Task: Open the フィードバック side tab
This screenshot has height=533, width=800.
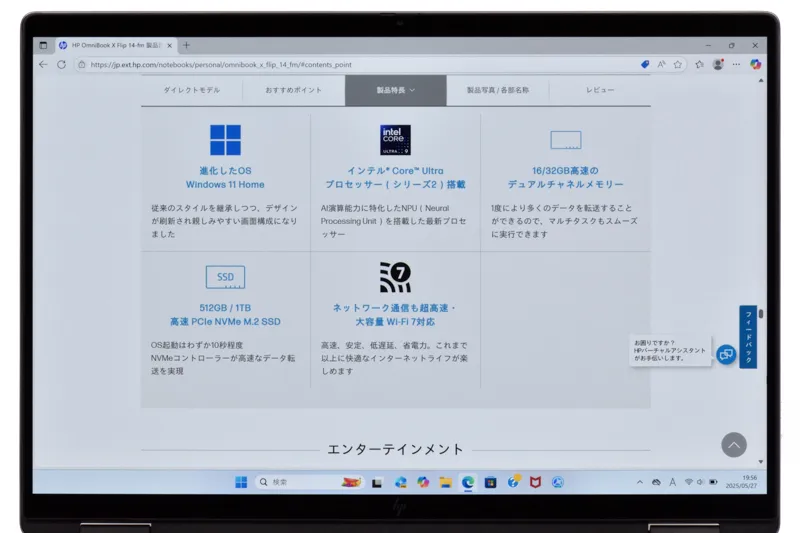Action: [748, 337]
